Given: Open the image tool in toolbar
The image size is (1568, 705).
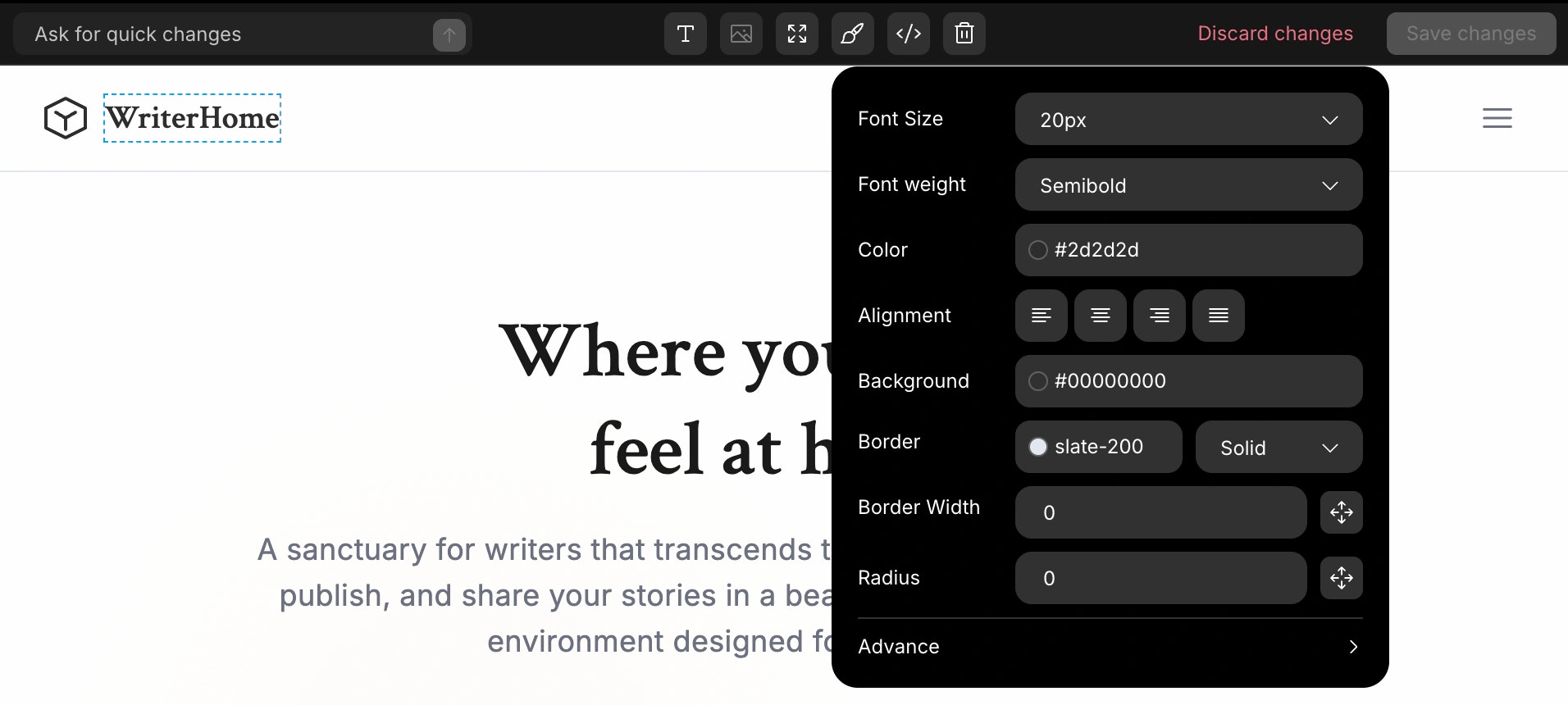Looking at the screenshot, I should click(741, 34).
